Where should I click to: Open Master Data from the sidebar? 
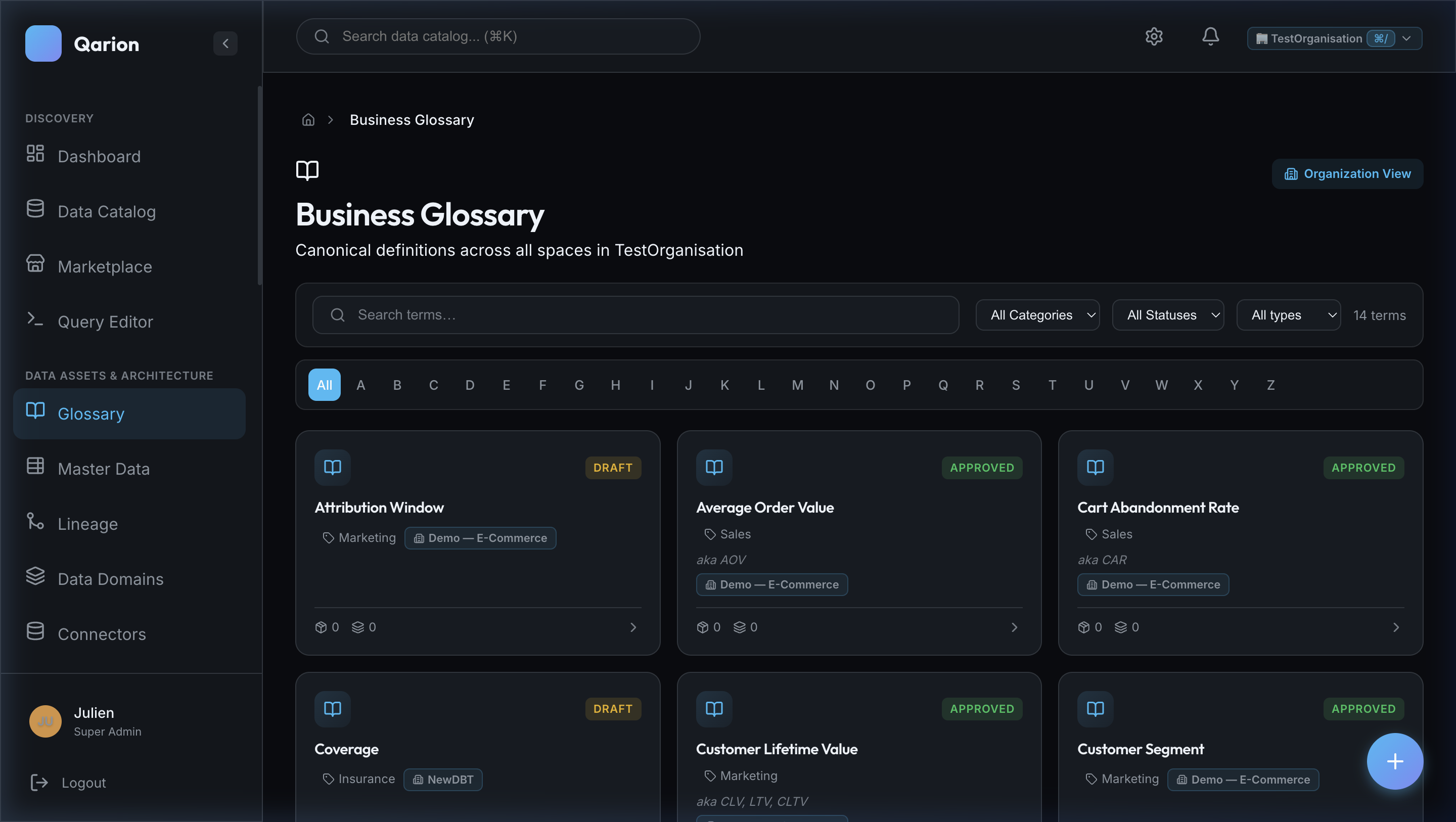(x=104, y=469)
